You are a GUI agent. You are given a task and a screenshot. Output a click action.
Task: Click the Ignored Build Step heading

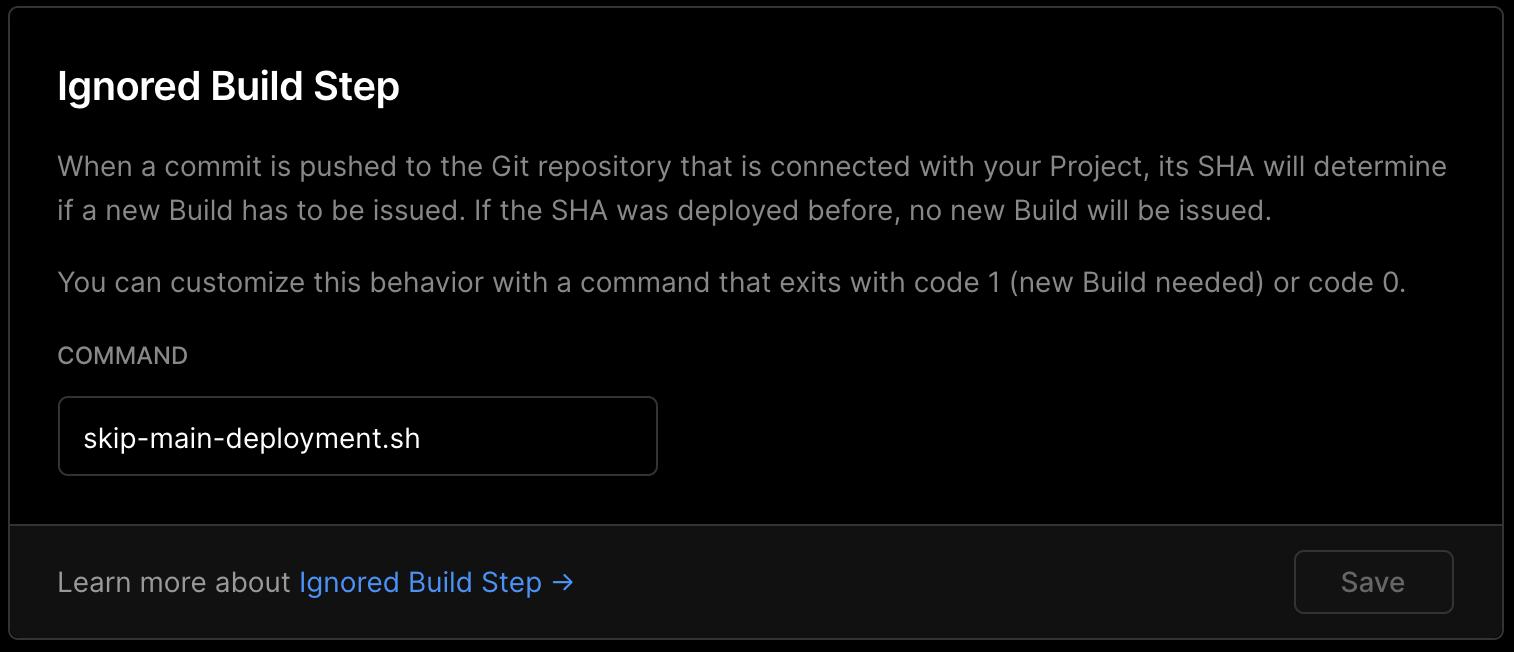pos(229,87)
